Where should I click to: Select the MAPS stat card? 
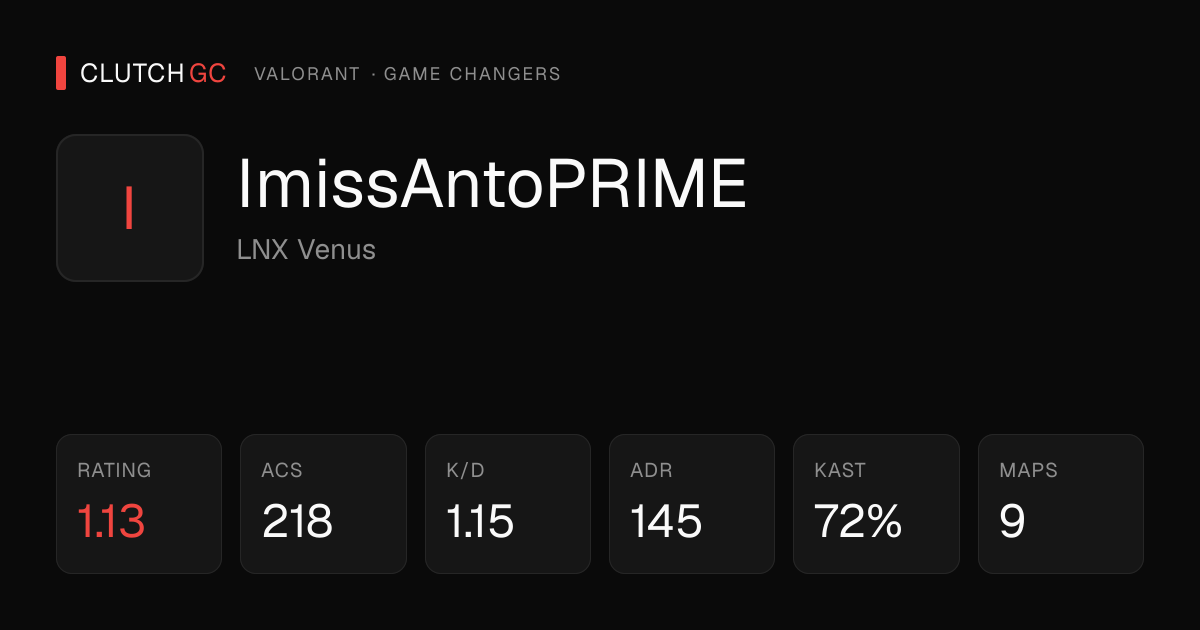(x=1061, y=504)
